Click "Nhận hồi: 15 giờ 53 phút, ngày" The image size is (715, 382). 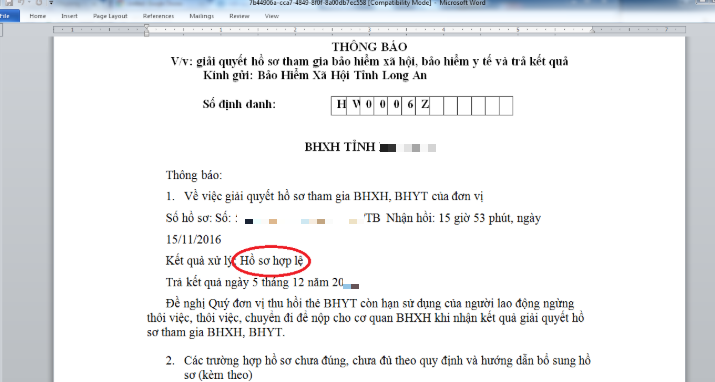[463, 218]
